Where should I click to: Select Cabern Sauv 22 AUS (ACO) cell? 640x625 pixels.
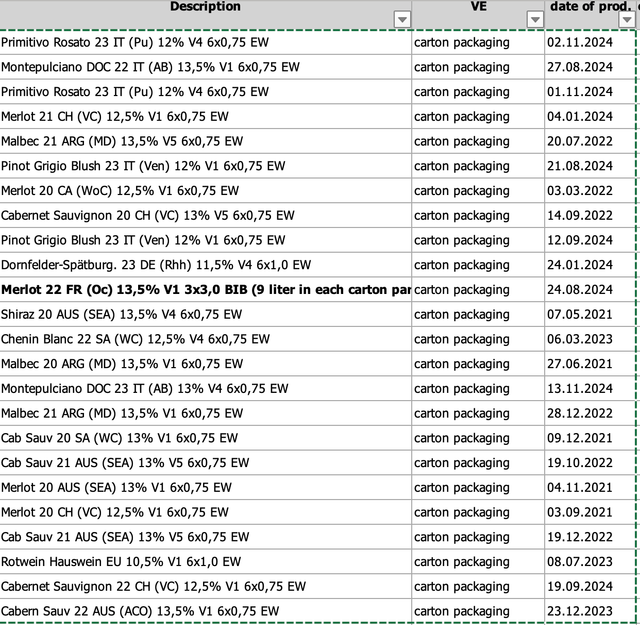pos(205,611)
